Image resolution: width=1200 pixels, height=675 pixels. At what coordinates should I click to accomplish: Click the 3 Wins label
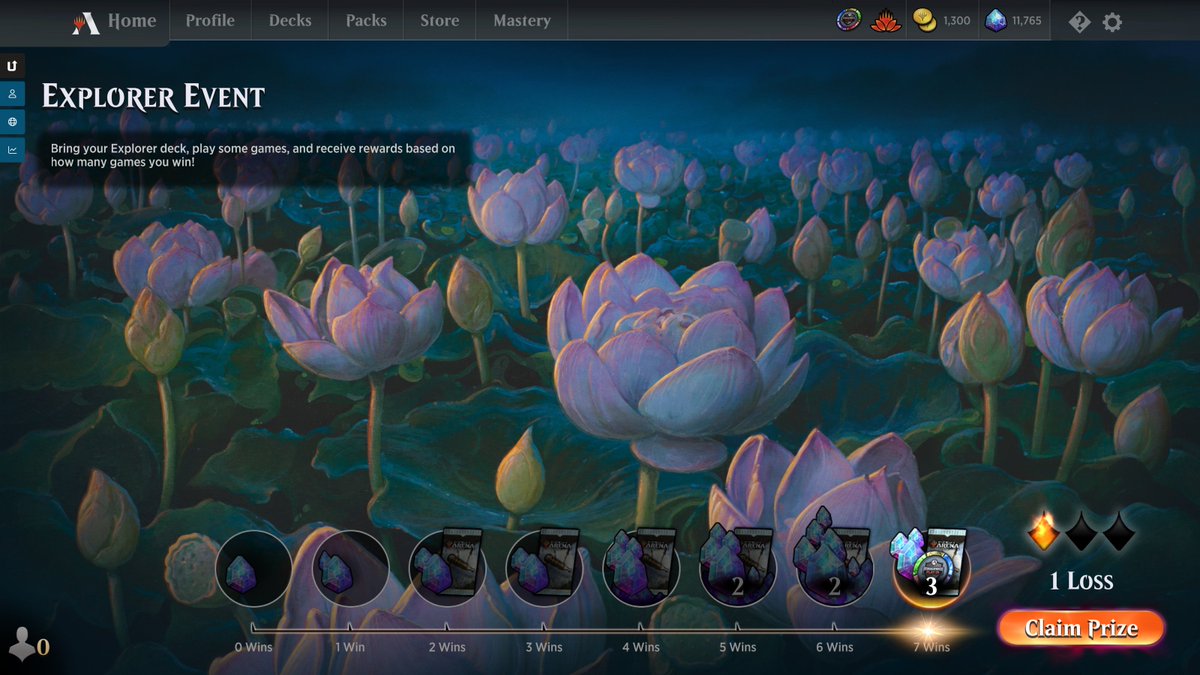(x=544, y=647)
